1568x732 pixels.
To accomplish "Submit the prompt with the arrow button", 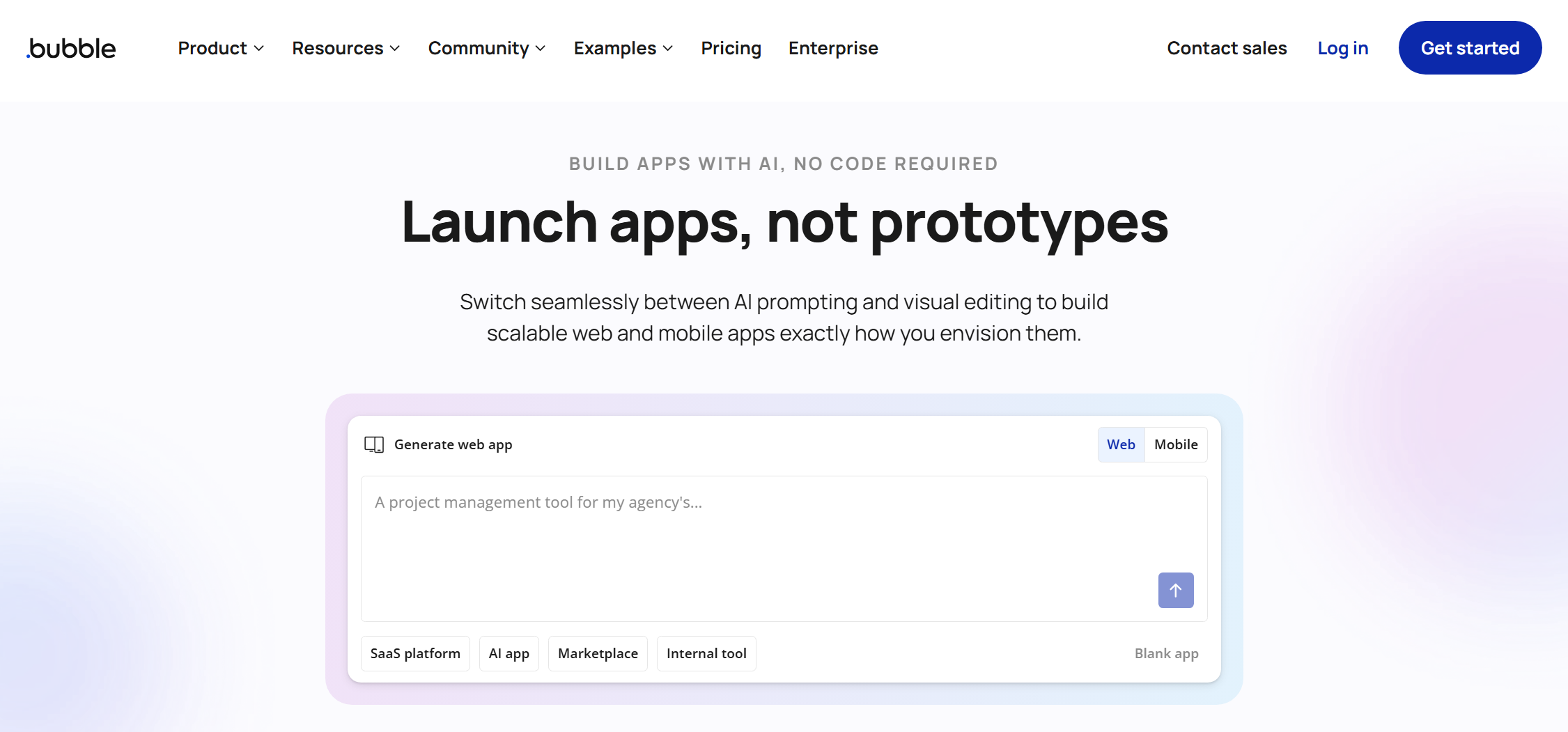I will (1175, 590).
